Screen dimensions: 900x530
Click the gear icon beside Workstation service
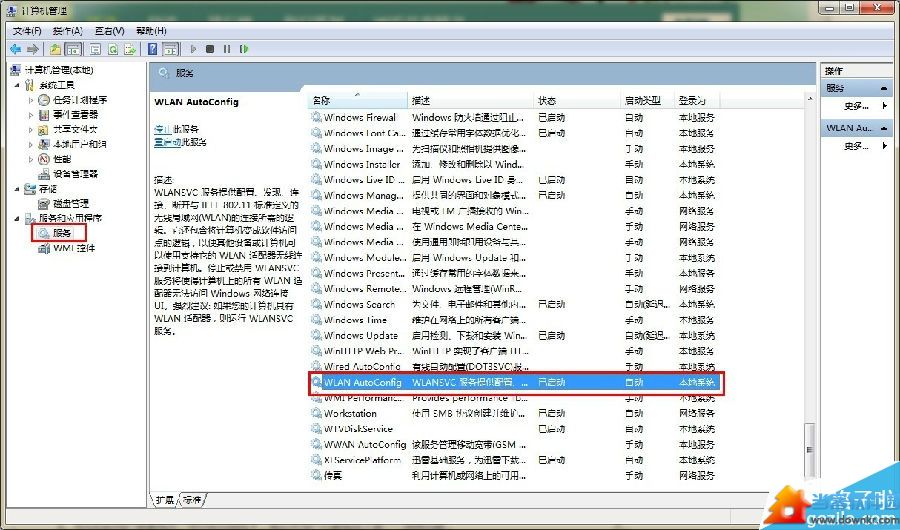(316, 413)
